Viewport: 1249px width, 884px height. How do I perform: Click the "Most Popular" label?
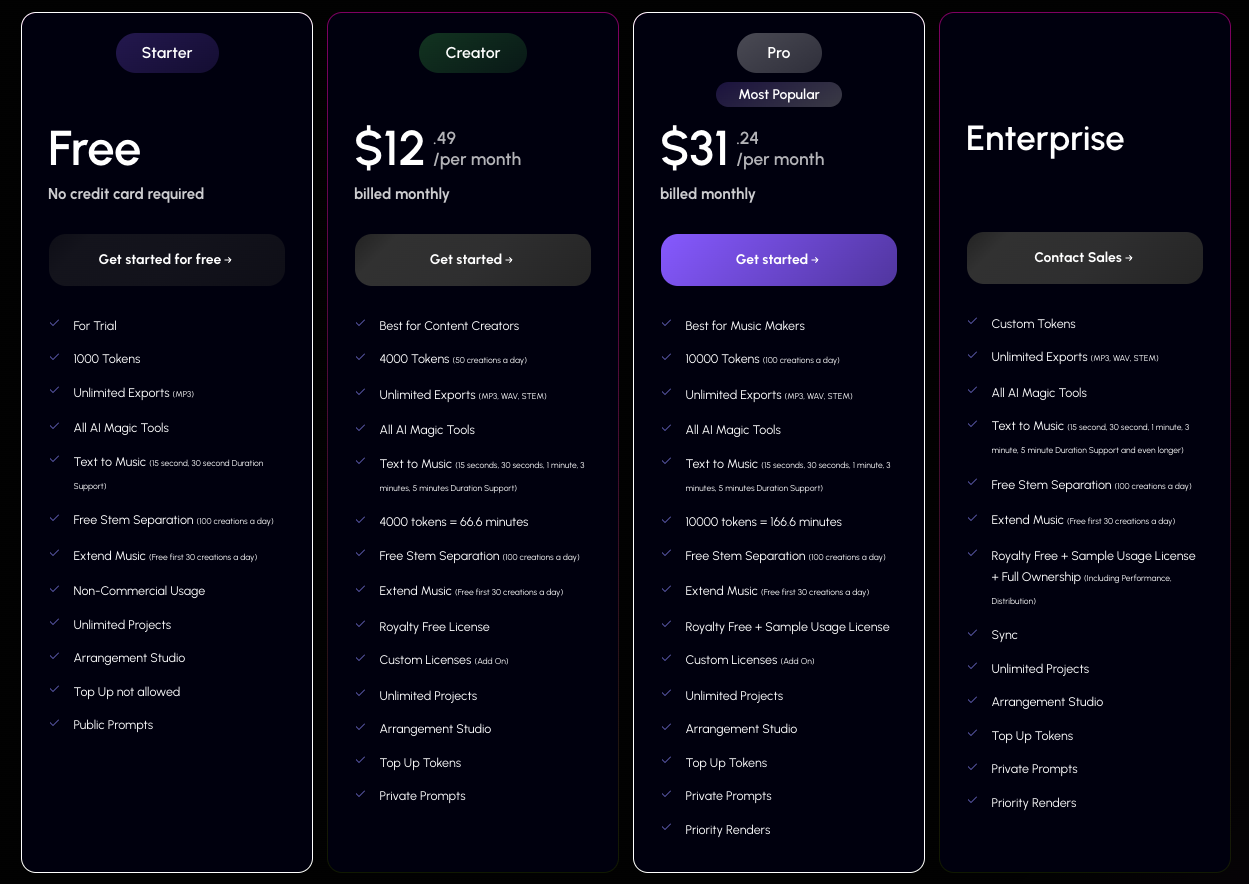(x=779, y=95)
